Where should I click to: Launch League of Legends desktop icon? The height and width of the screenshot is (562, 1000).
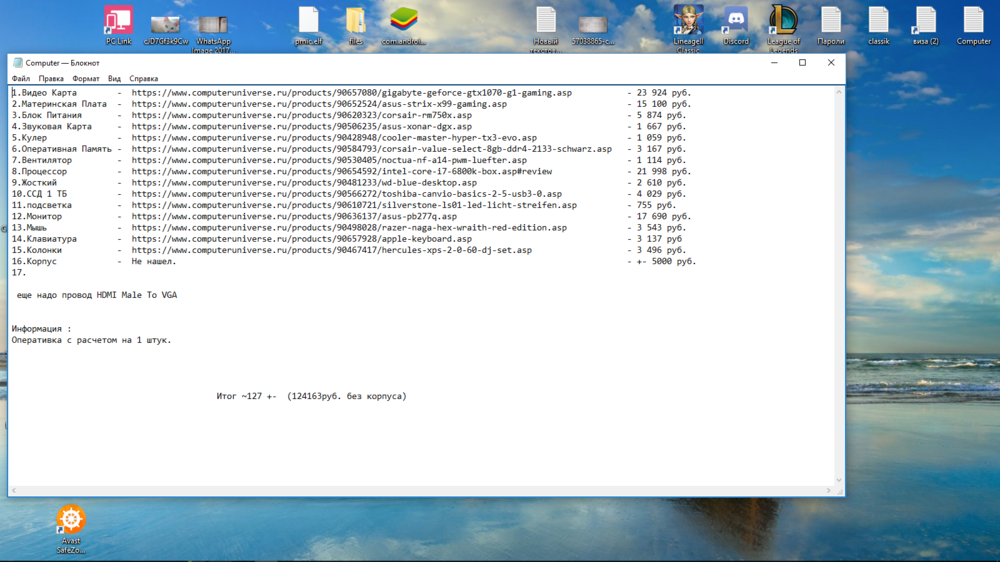click(x=783, y=23)
